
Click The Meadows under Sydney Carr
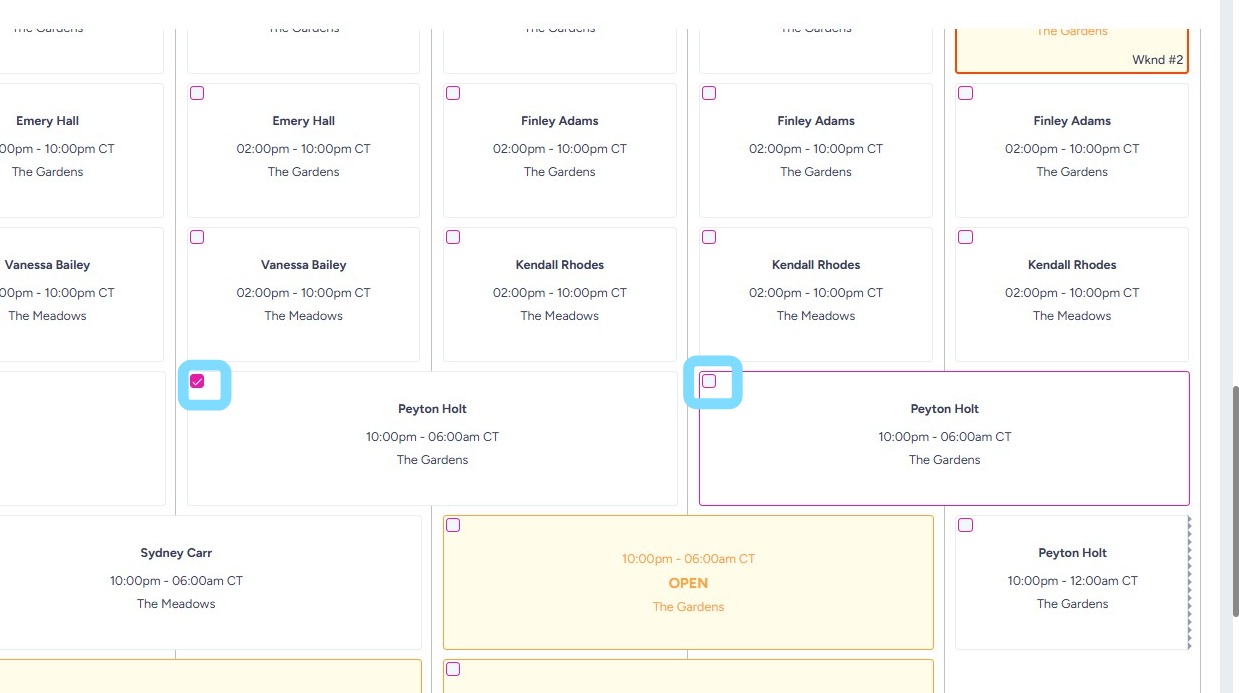176,604
